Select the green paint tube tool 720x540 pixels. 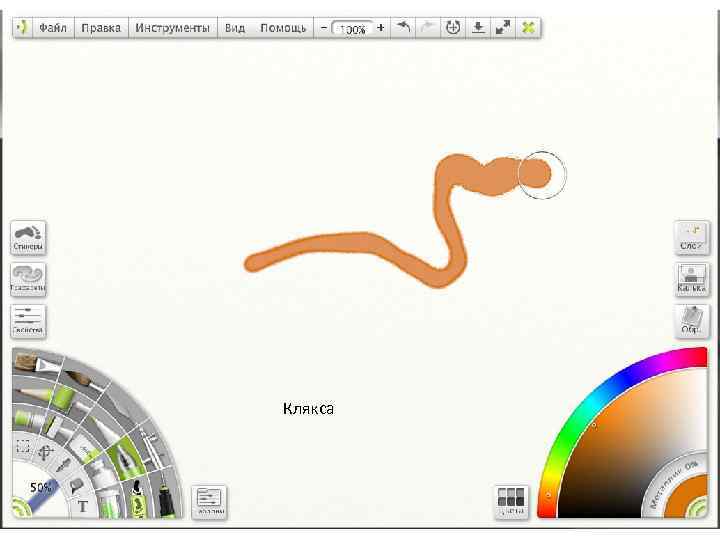point(28,418)
